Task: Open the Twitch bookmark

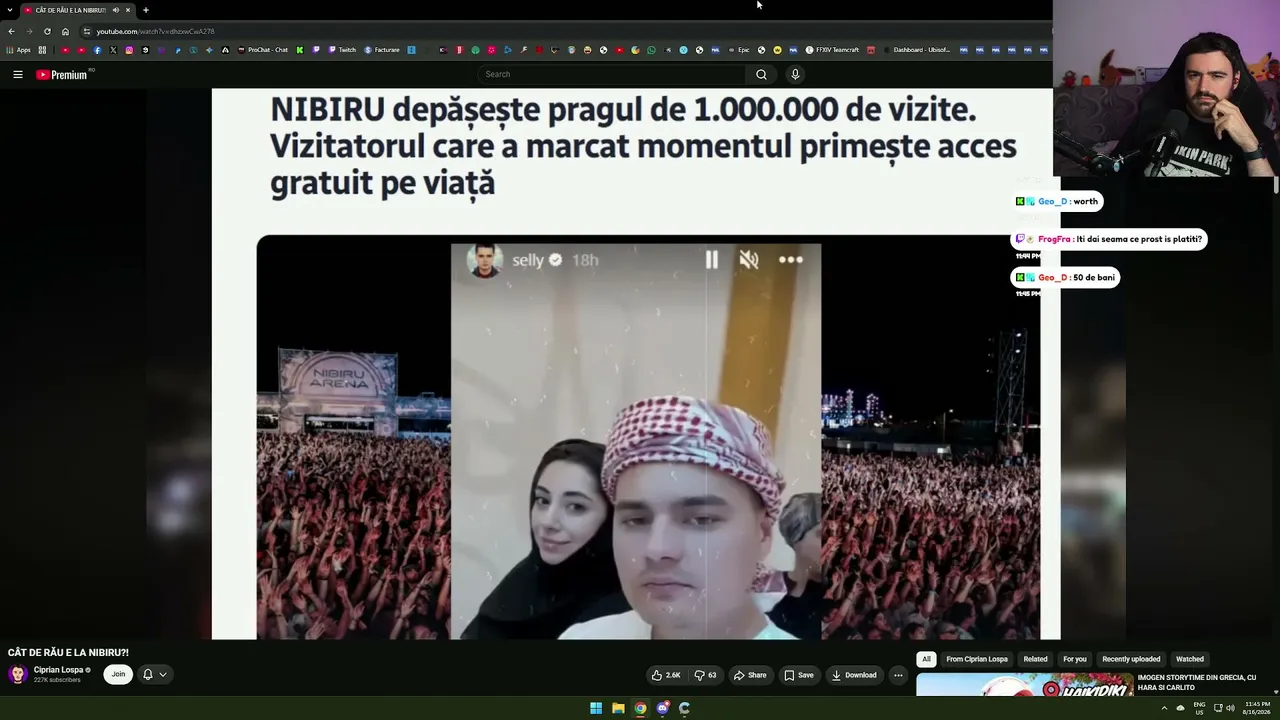Action: [342, 50]
